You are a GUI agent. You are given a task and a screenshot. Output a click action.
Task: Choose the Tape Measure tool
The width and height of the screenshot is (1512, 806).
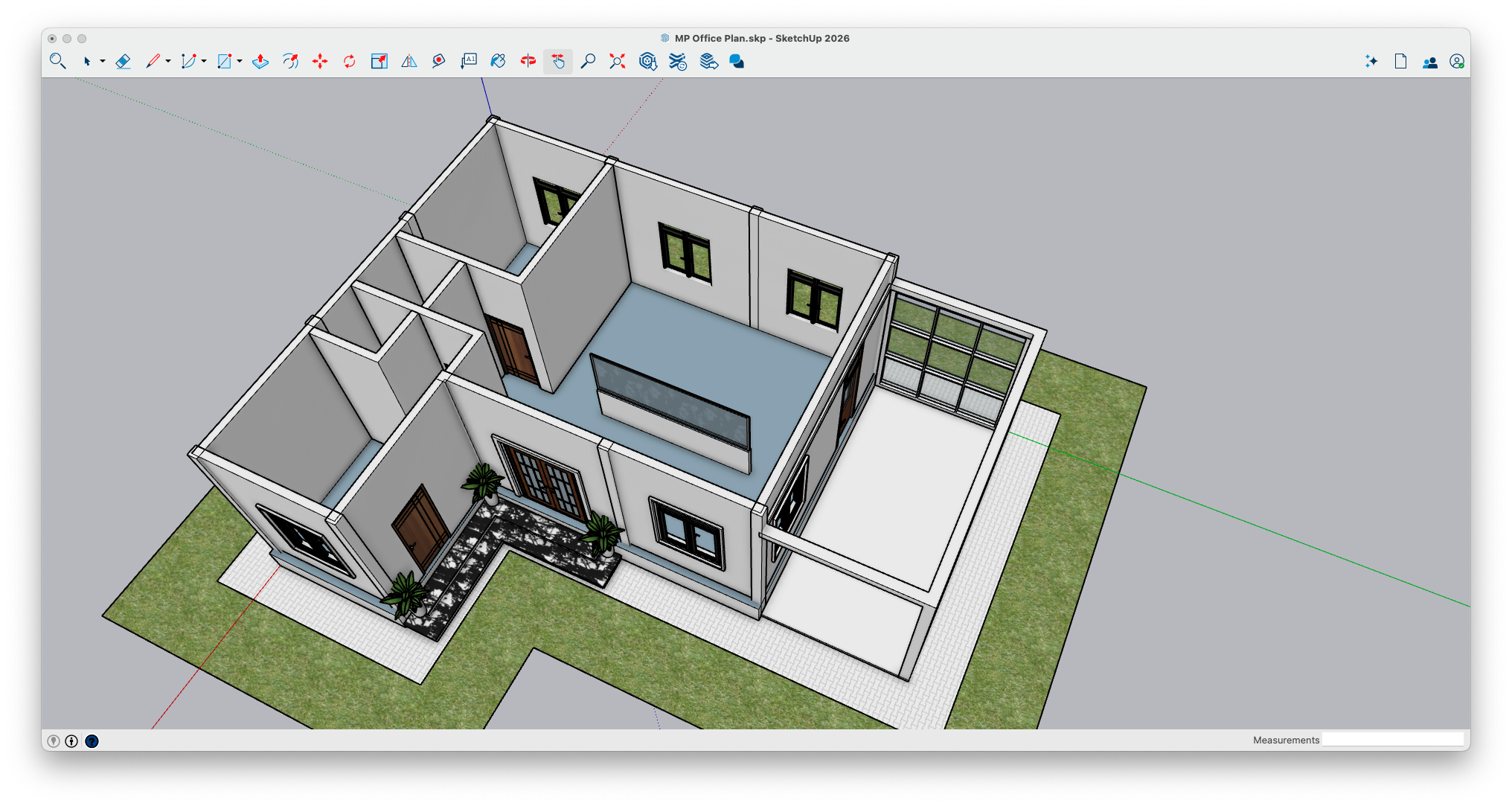(x=438, y=61)
